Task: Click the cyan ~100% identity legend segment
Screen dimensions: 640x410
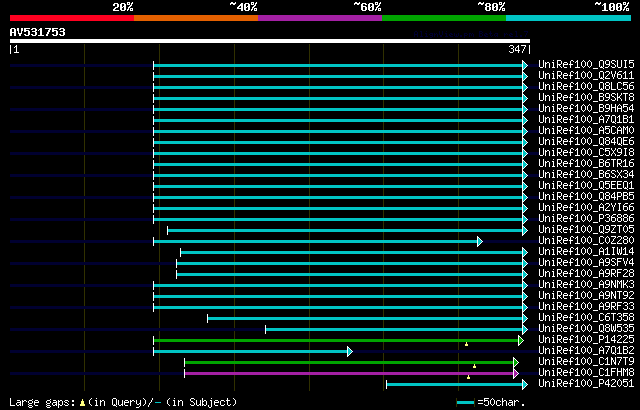Action: 569,18
